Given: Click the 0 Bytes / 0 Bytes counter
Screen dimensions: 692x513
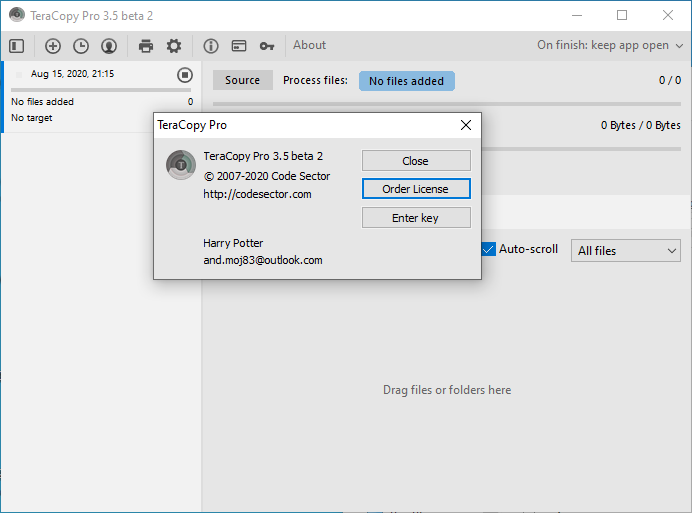Looking at the screenshot, I should (641, 125).
